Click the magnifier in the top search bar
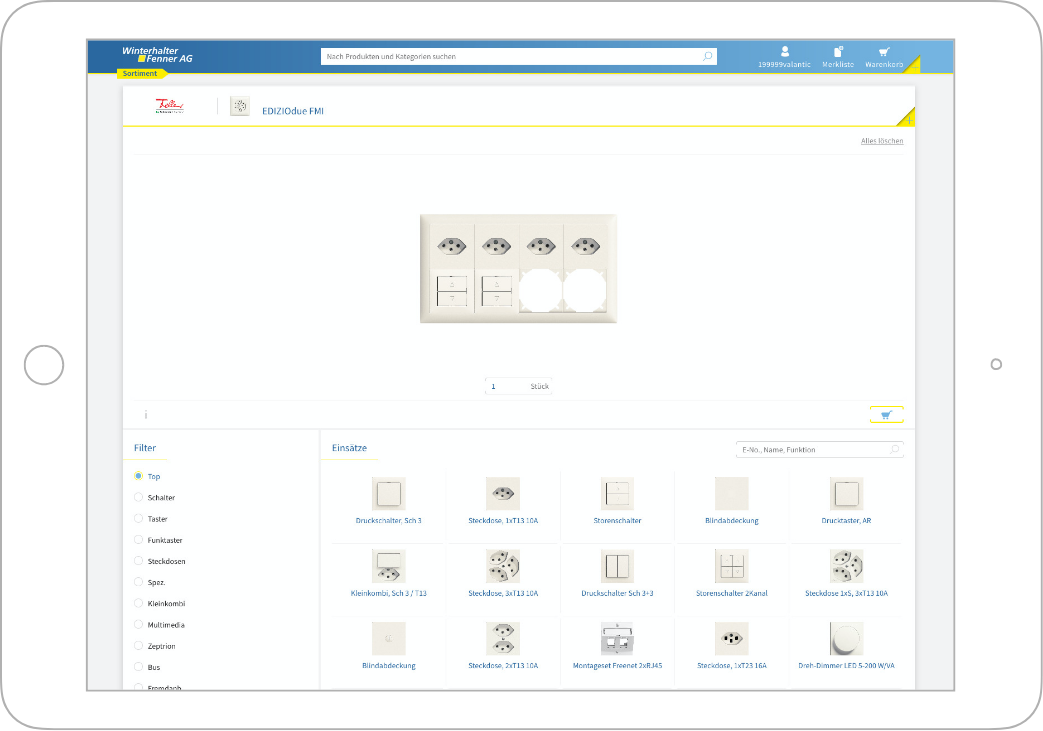 708,56
